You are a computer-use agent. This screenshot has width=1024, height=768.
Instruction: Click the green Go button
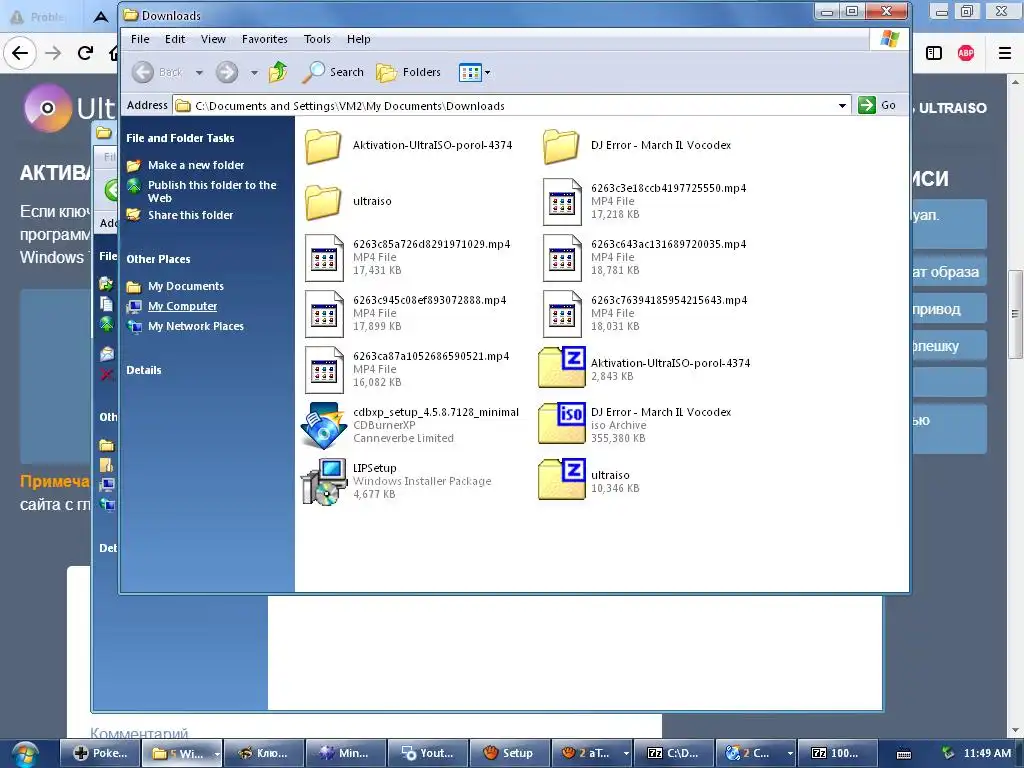point(877,105)
